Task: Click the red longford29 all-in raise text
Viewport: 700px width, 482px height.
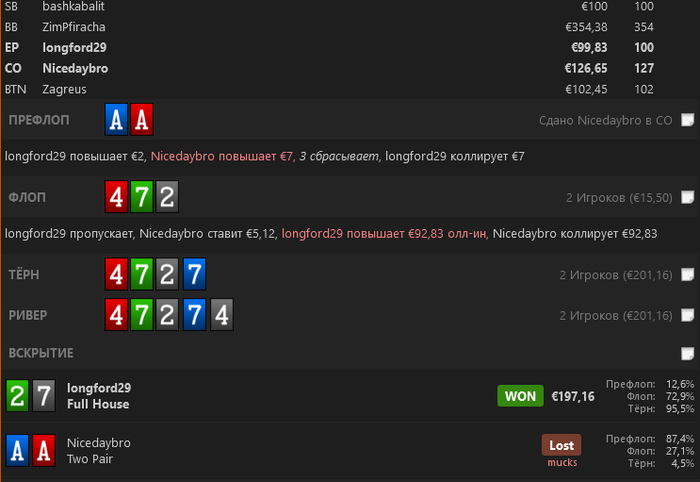Action: pos(385,233)
